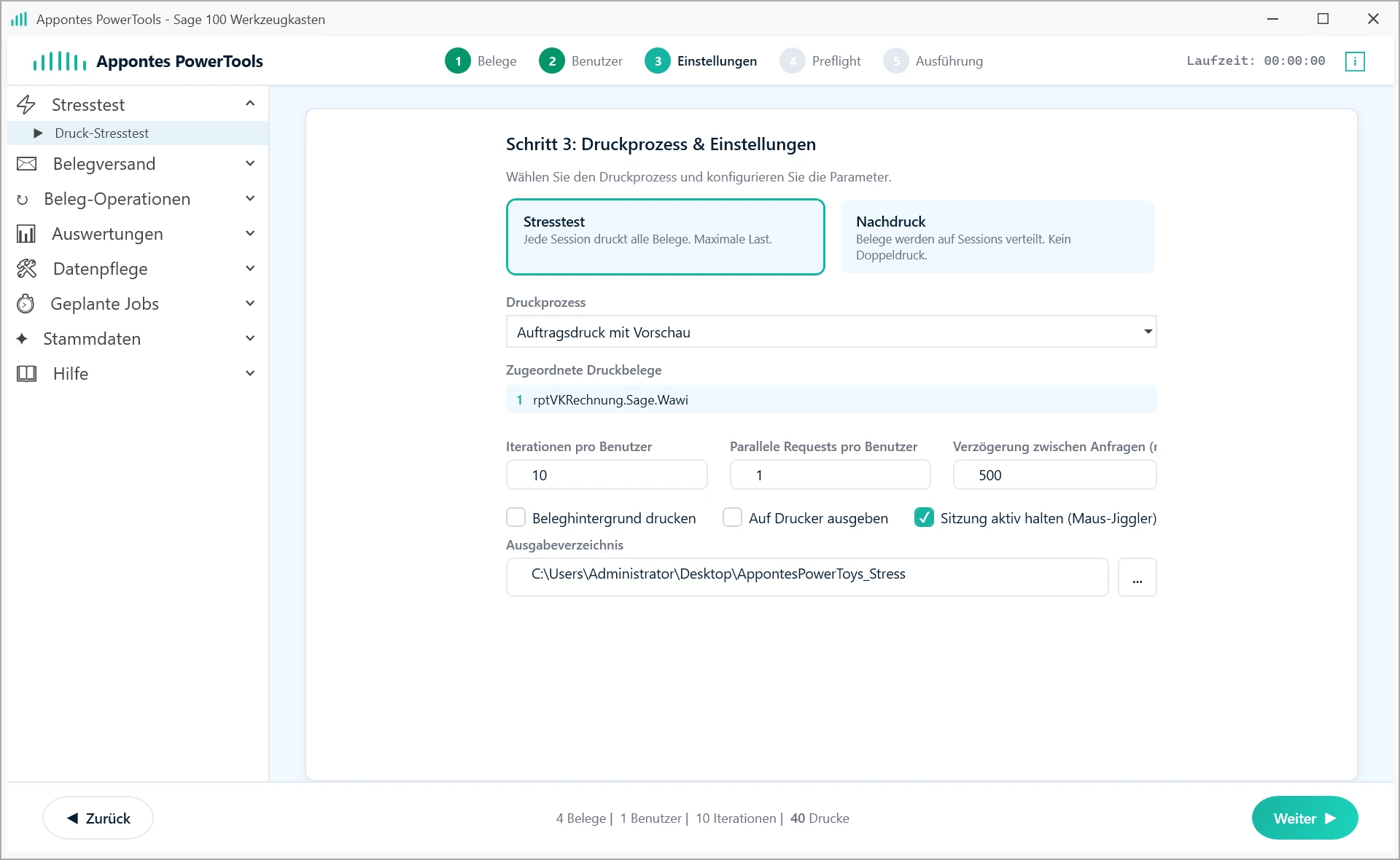Viewport: 1400px width, 860px height.
Task: Disable Sitzung aktiv halten Maus-Jiggler
Action: [x=924, y=517]
